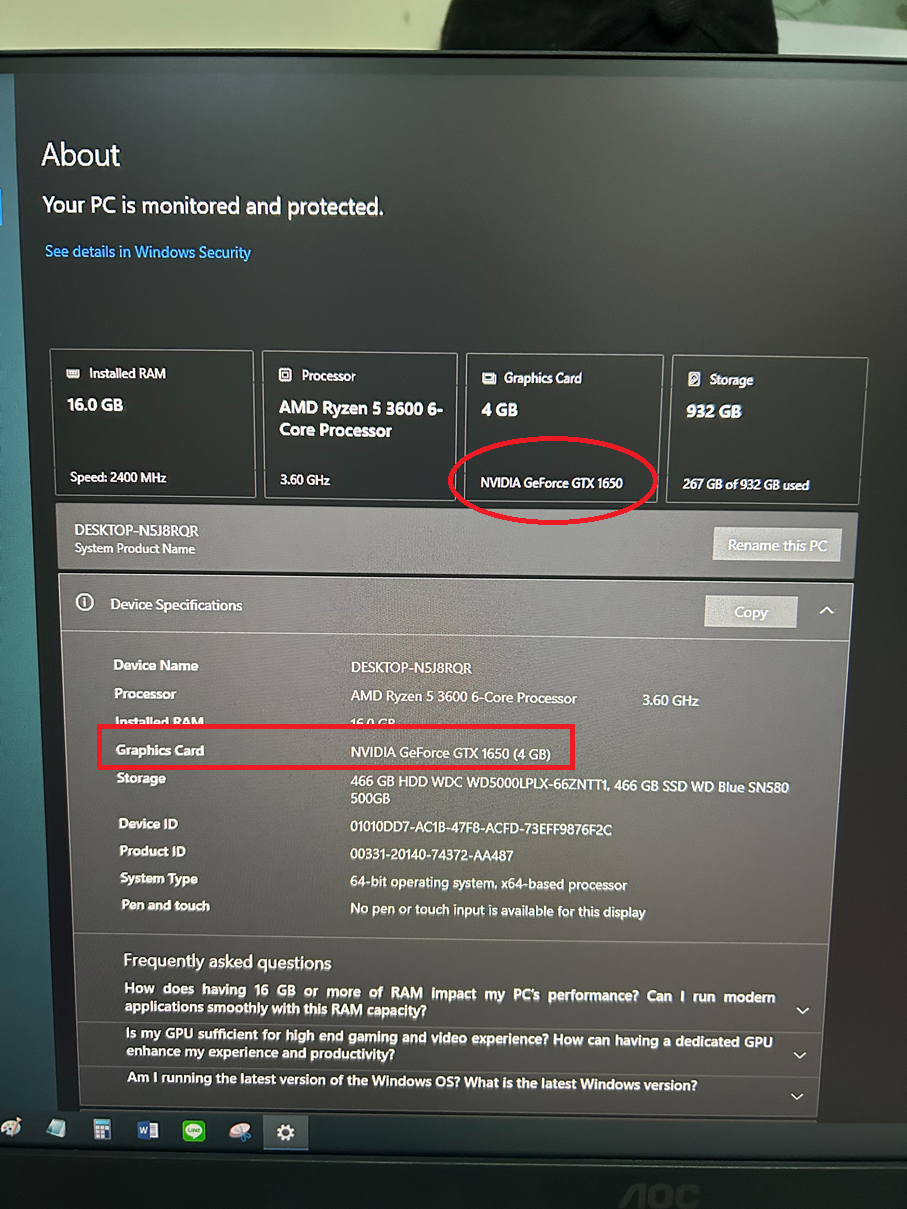Click the Installed RAM card
This screenshot has width=907, height=1209.
click(152, 424)
